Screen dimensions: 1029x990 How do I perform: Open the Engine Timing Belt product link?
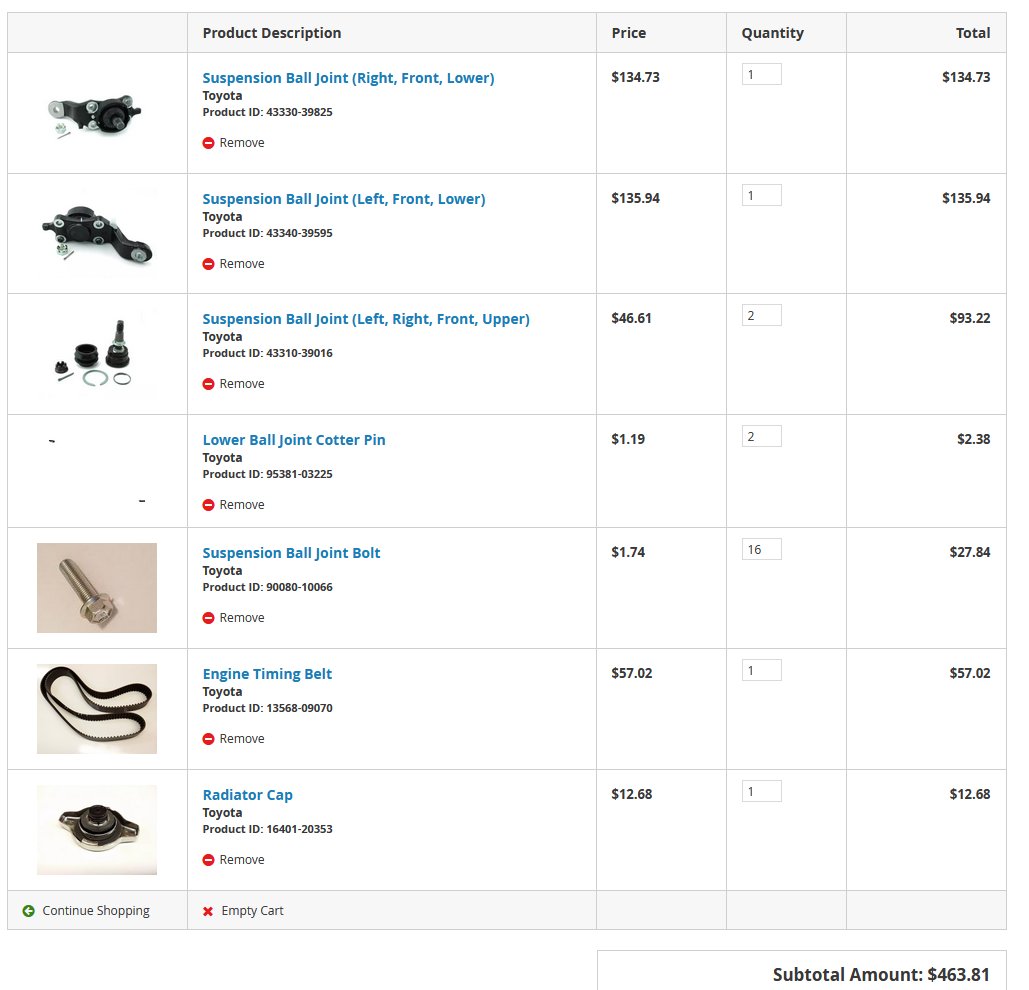click(x=267, y=674)
